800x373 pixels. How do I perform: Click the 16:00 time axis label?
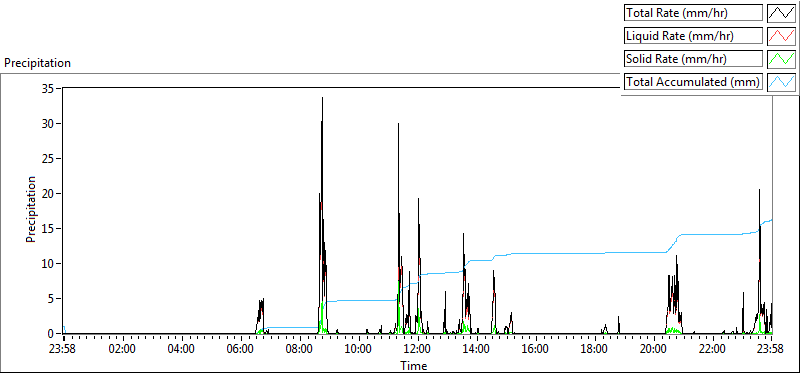[x=536, y=350]
